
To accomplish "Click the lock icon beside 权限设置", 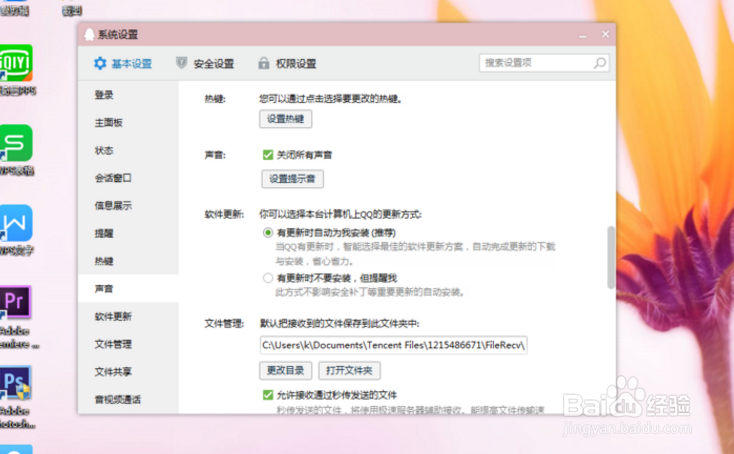I will tap(264, 63).
